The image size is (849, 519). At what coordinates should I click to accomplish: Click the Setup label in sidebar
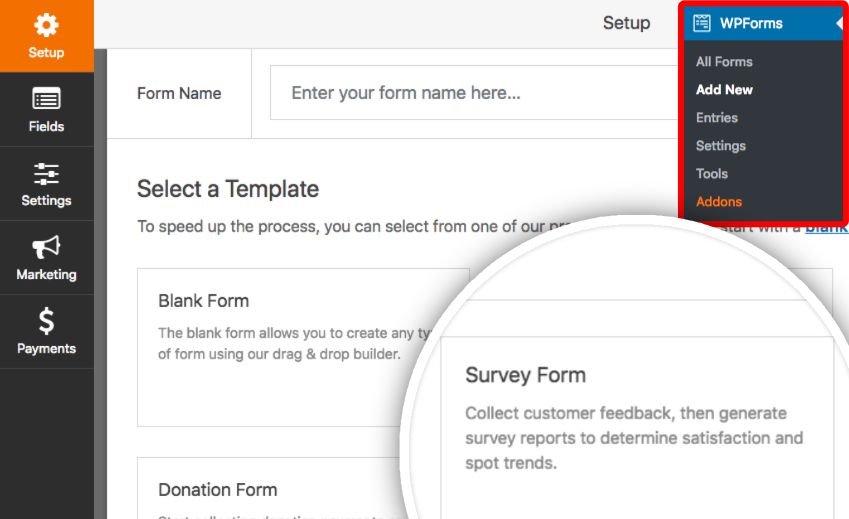(x=46, y=52)
